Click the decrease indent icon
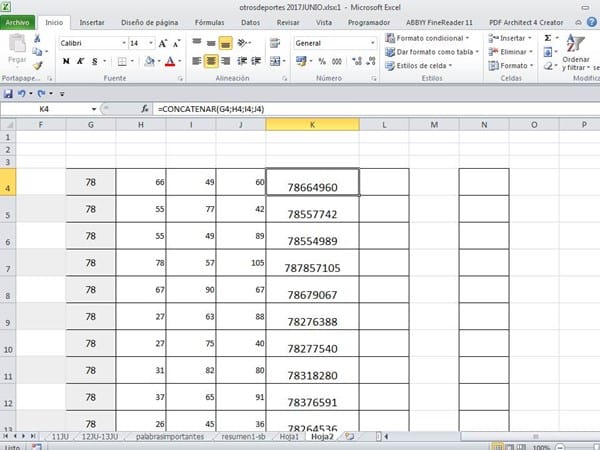Screen dimensions: 600x450 point(242,61)
